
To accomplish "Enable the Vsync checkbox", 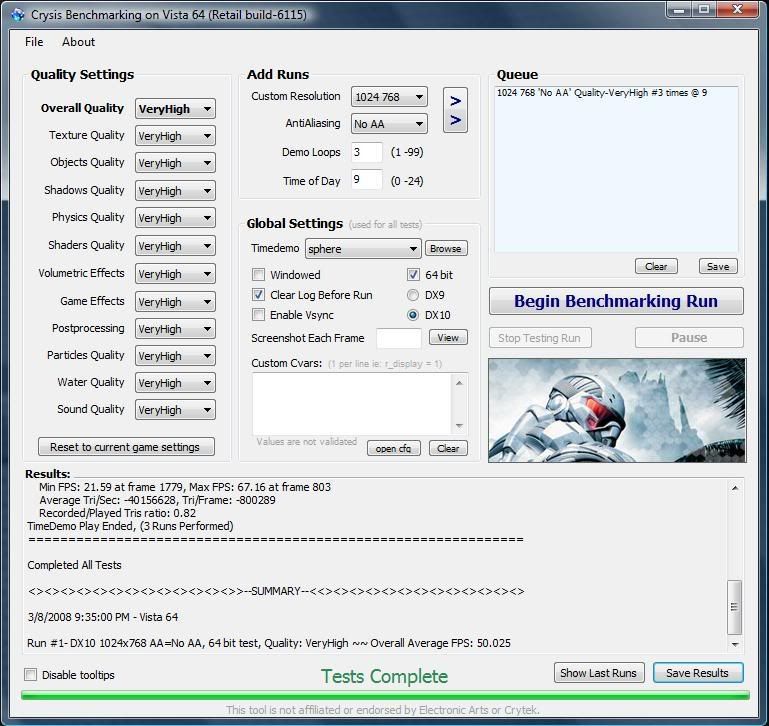I will click(x=258, y=314).
